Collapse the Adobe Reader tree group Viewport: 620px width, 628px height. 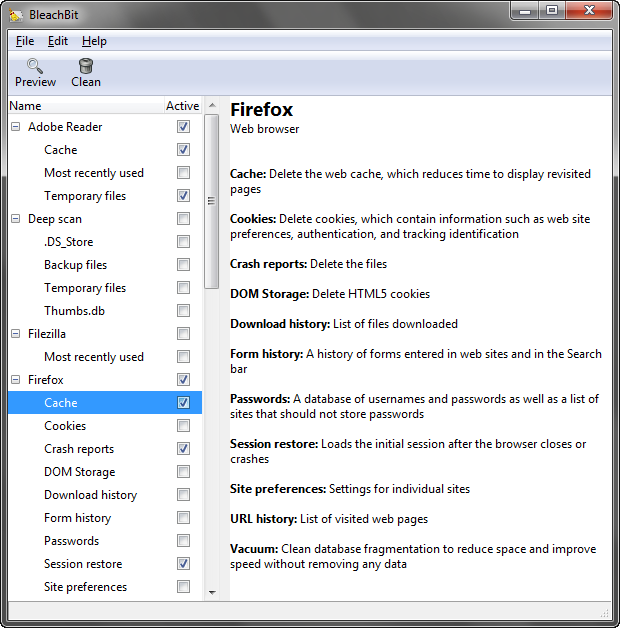pyautogui.click(x=16, y=127)
